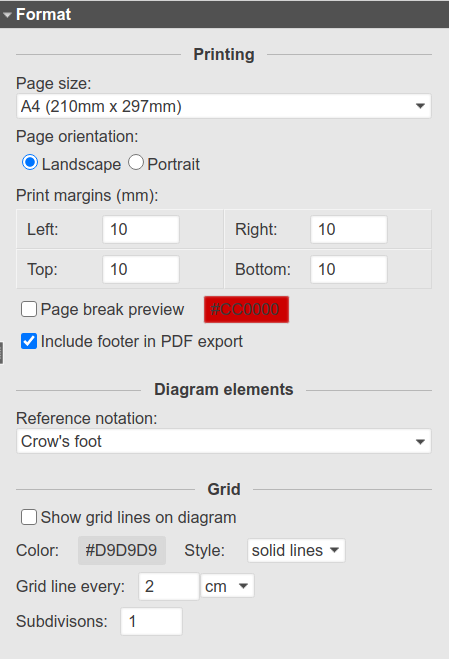Open the #CC0000 page break color swatch
Viewport: 449px width, 659px height.
pos(246,309)
